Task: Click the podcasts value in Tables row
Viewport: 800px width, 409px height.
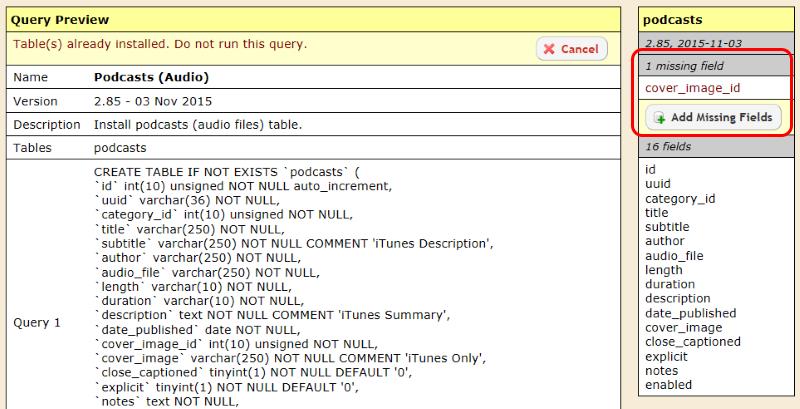Action: tap(121, 148)
